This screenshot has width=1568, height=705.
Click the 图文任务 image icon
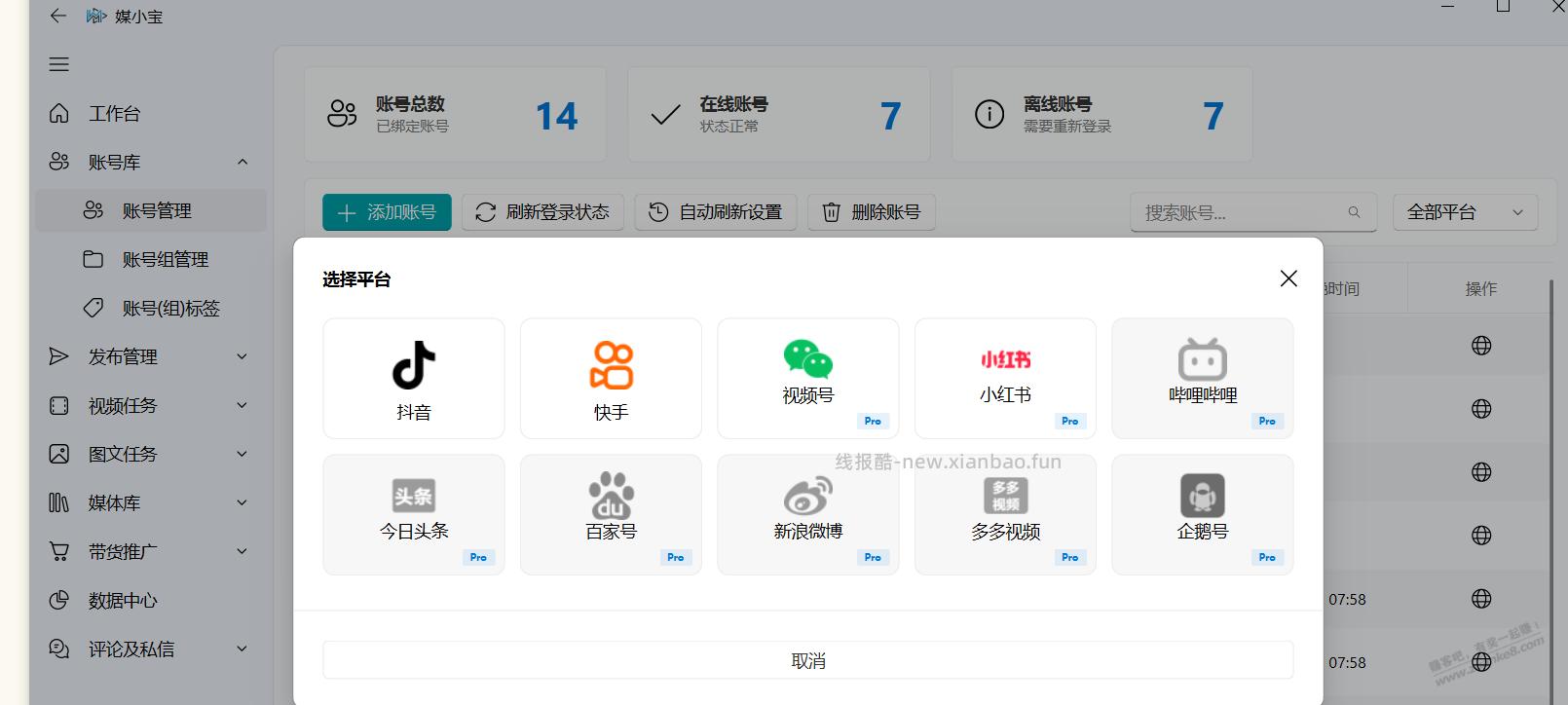pyautogui.click(x=59, y=454)
